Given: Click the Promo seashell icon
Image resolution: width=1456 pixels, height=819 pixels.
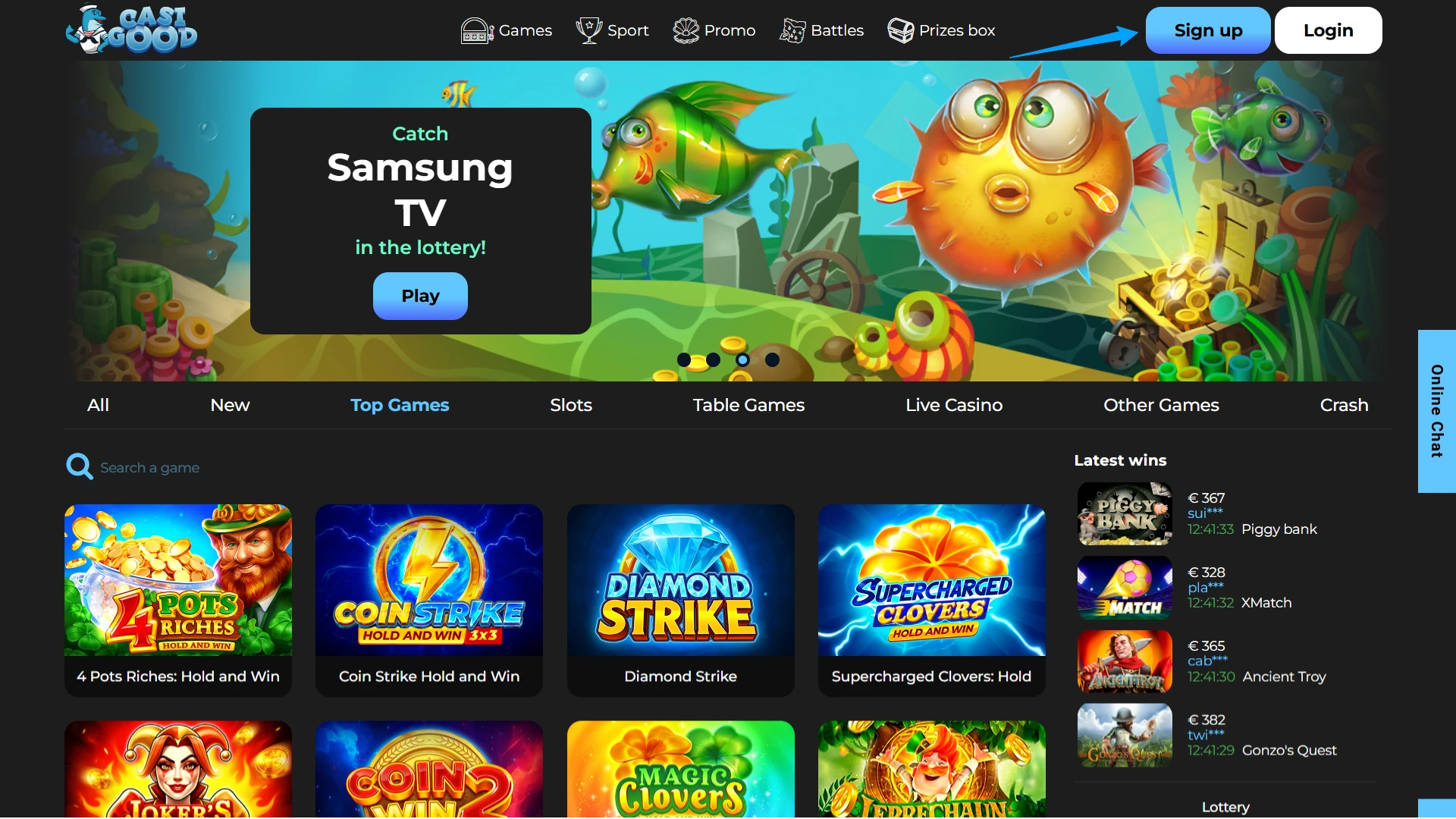Looking at the screenshot, I should click(686, 30).
